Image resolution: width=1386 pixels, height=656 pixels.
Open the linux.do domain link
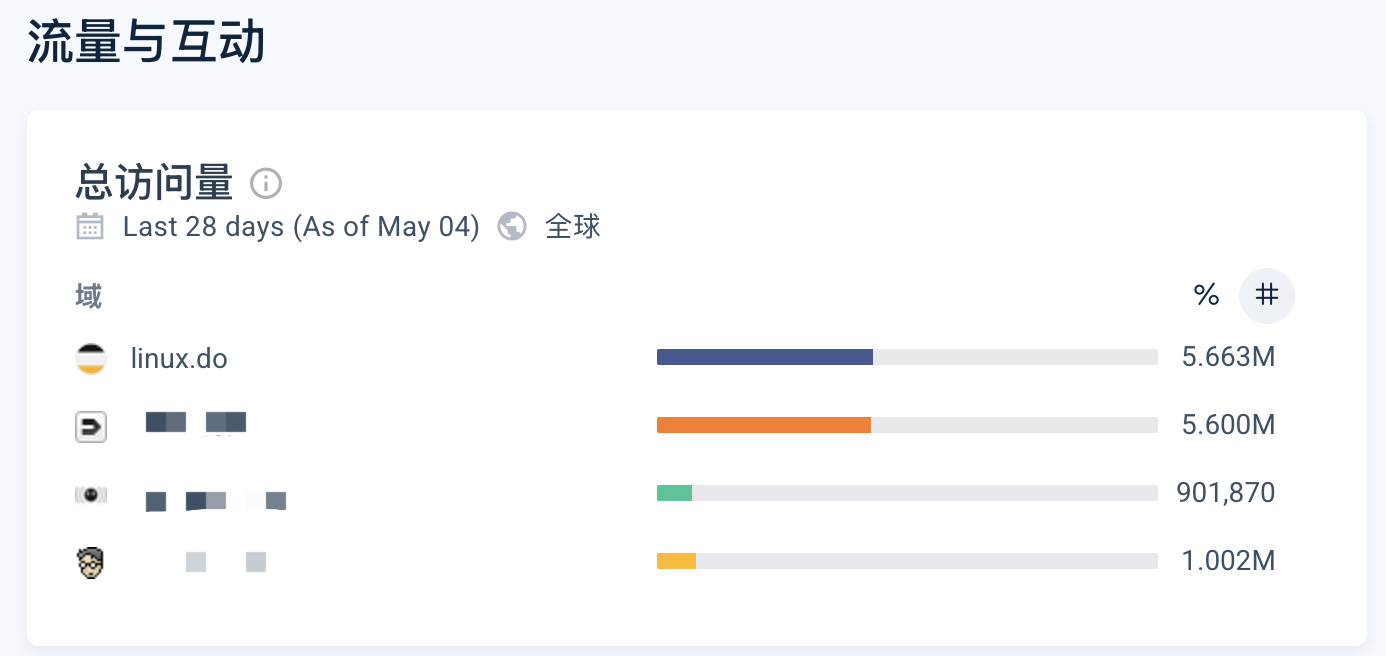179,358
